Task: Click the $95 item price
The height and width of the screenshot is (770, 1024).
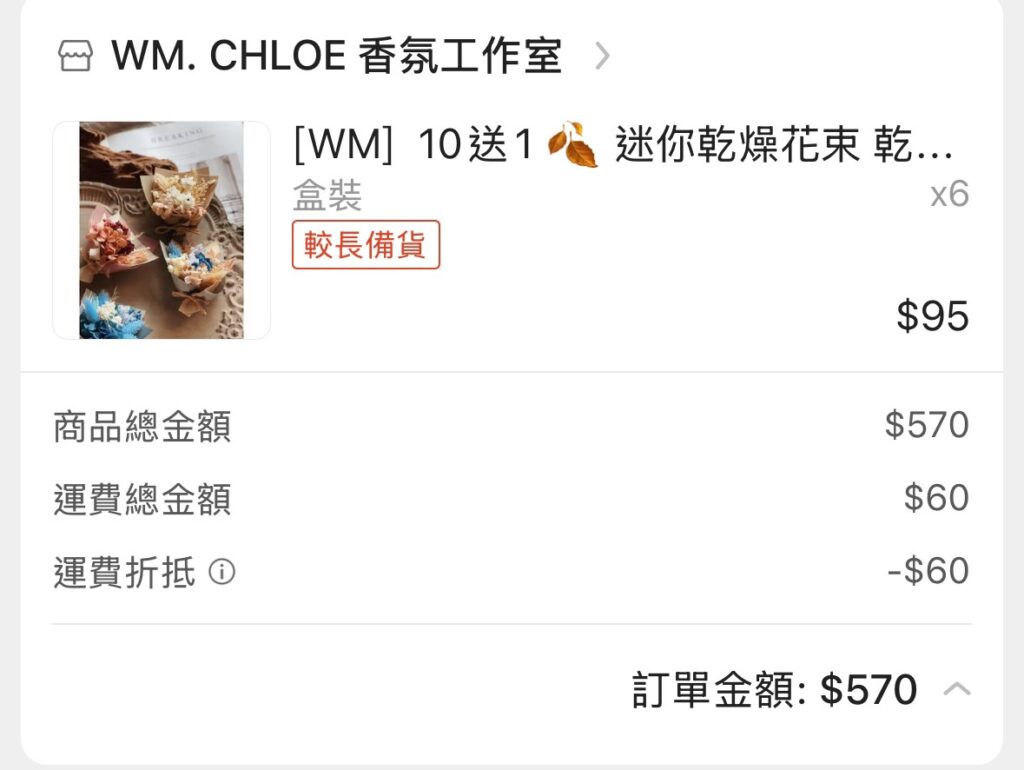Action: coord(933,316)
